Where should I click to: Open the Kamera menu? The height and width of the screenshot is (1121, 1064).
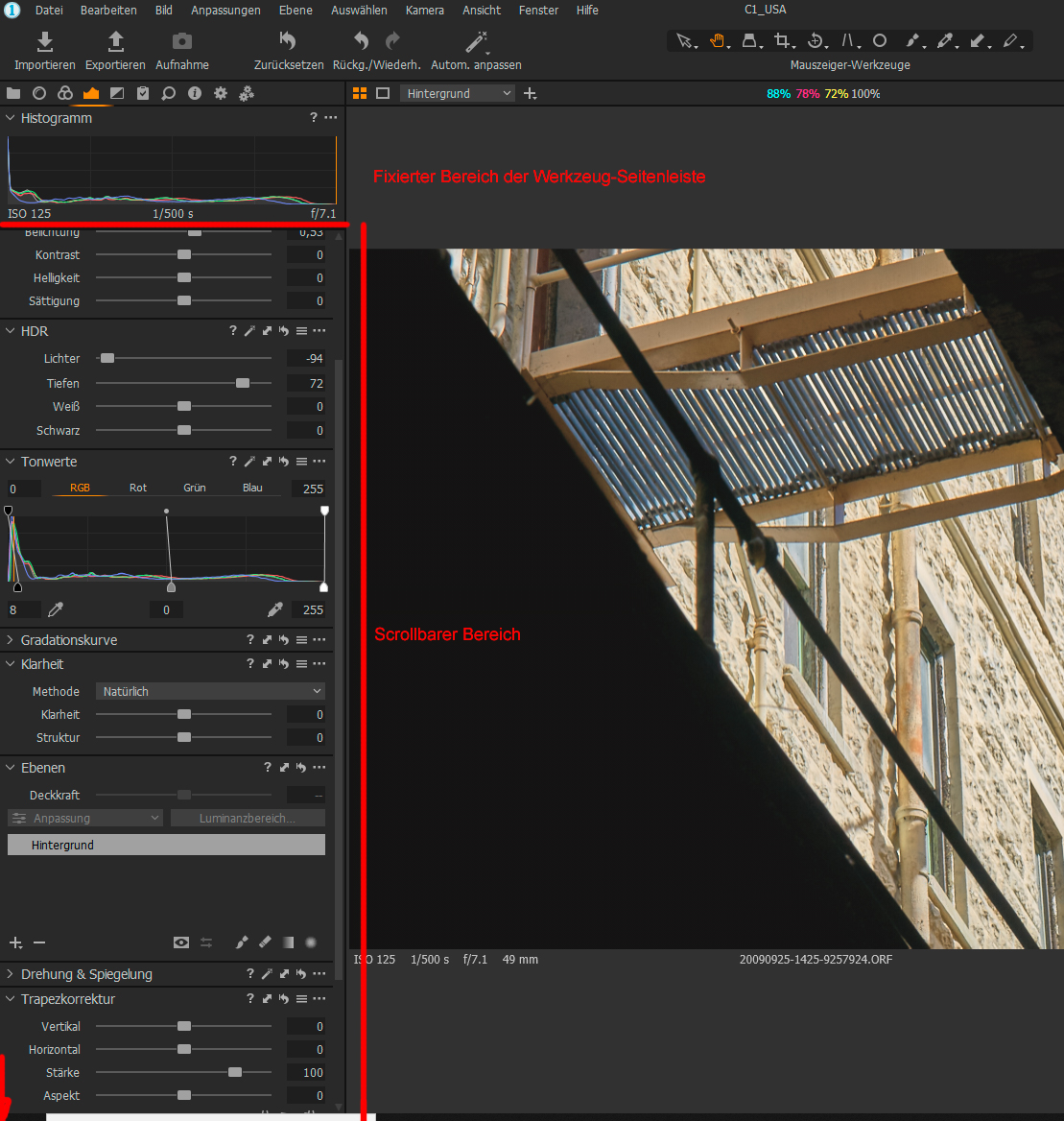click(424, 10)
